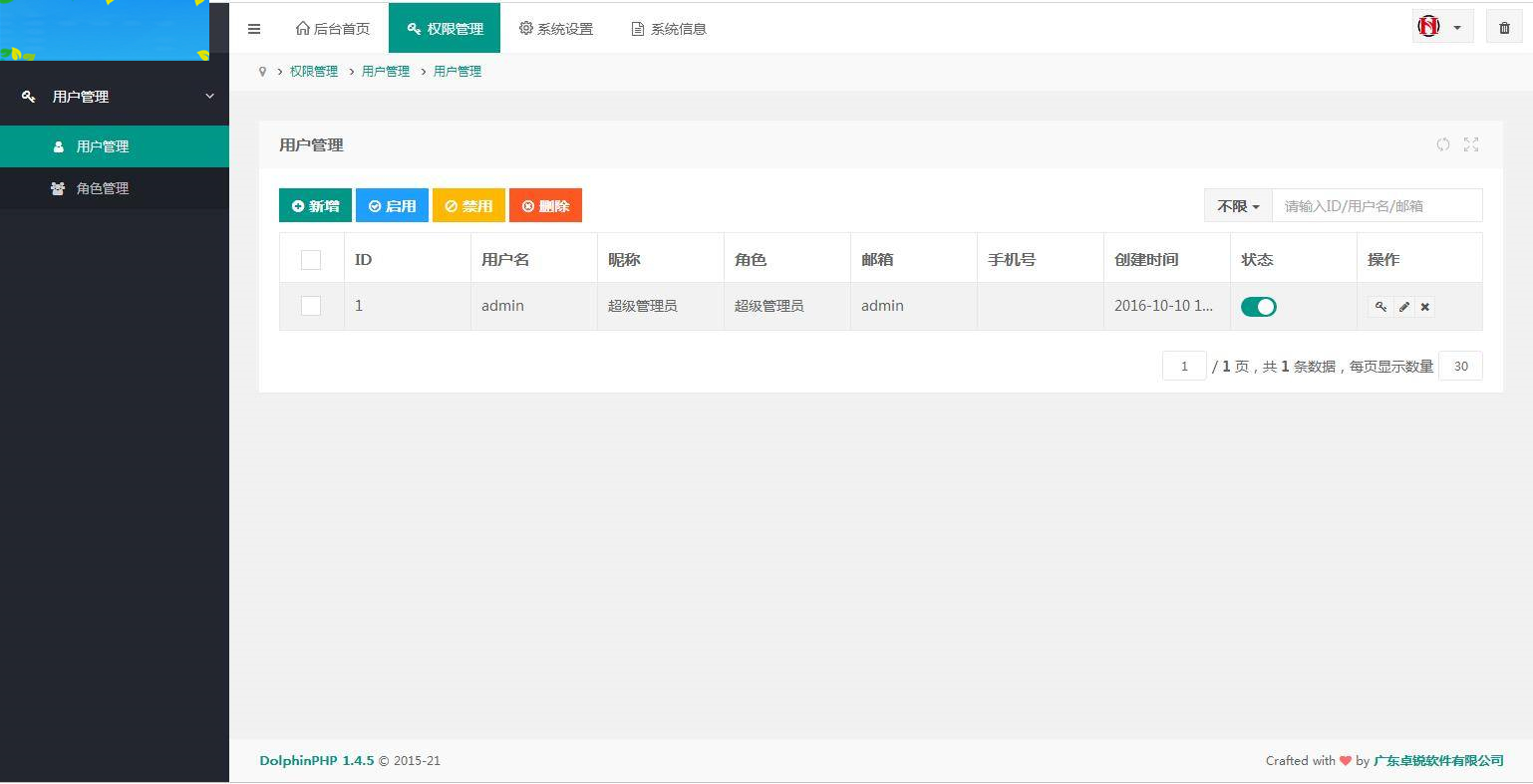This screenshot has height=784, width=1533.
Task: Refresh the user management panel
Action: 1443,144
